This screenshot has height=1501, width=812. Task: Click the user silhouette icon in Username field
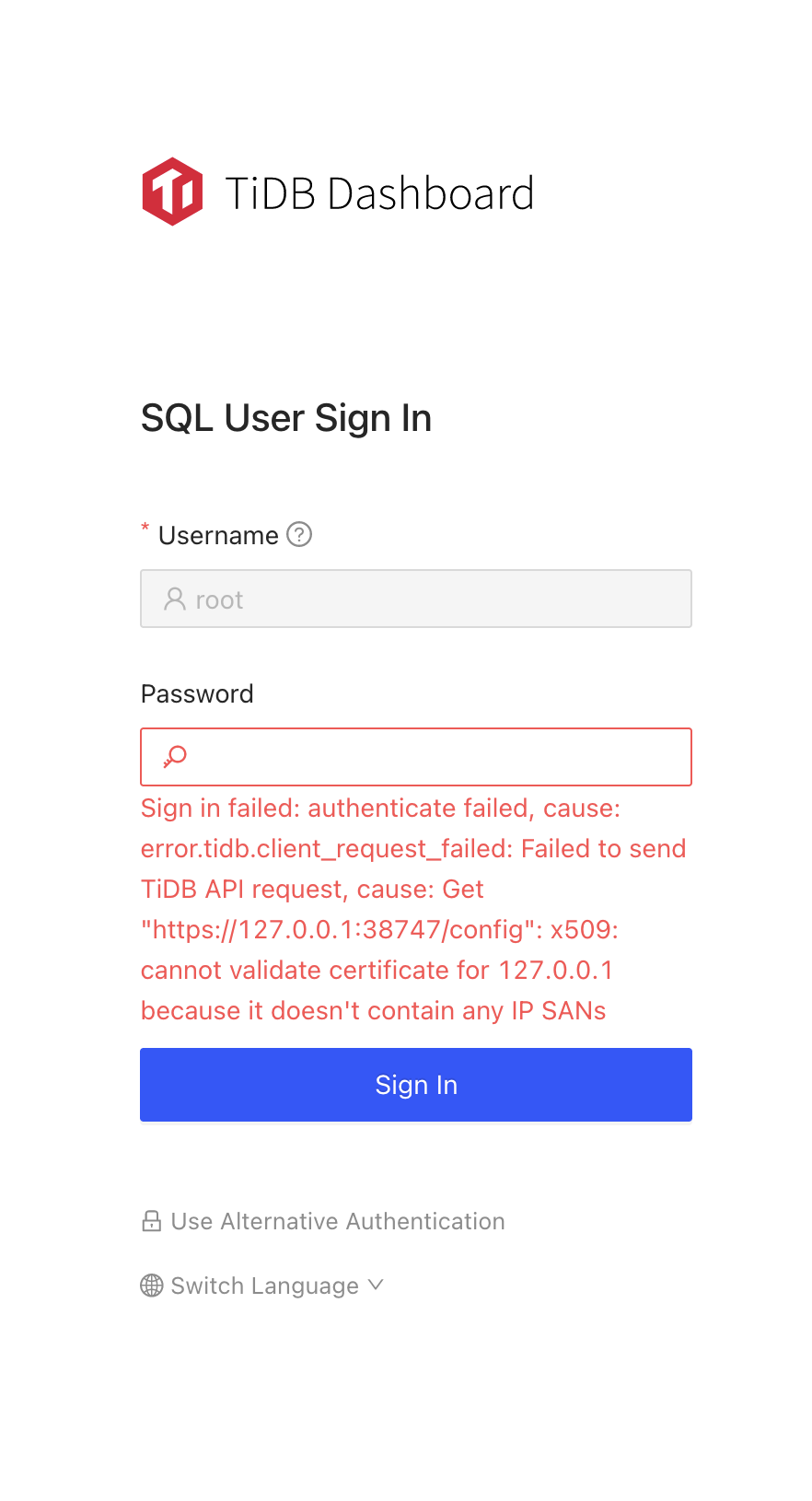tap(174, 599)
